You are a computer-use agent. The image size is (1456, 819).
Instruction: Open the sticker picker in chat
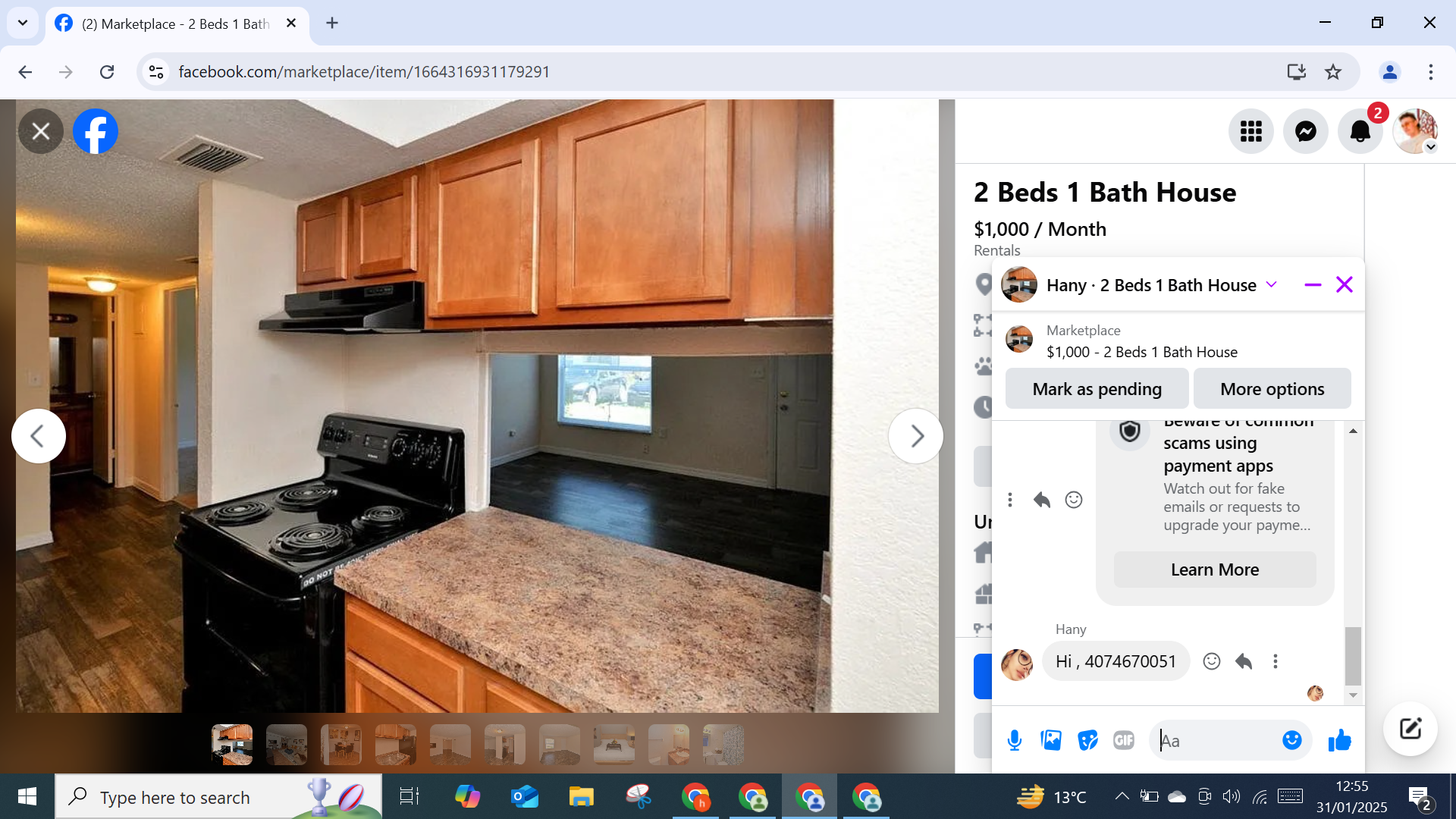1087,740
